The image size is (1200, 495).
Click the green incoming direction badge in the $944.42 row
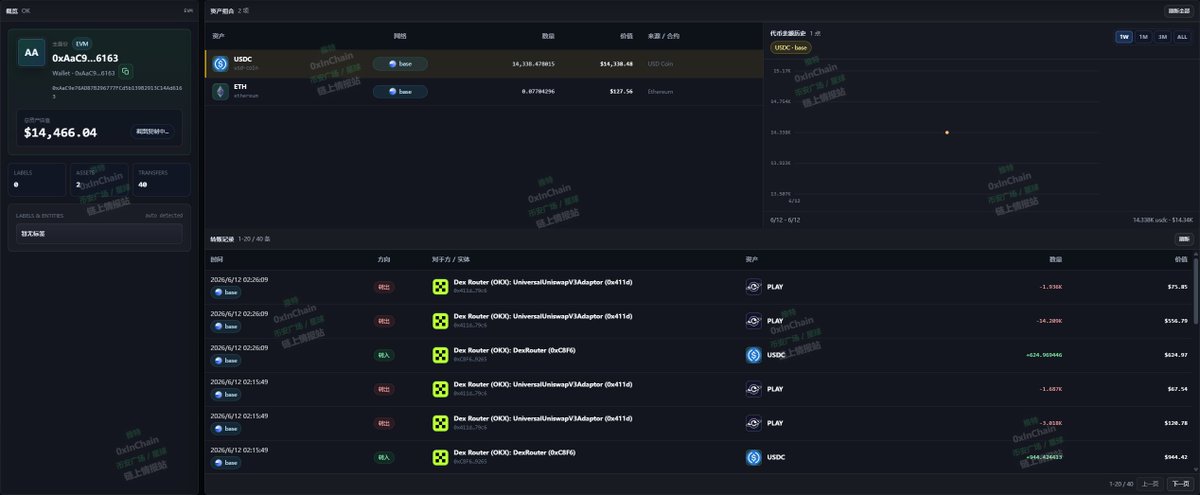[x=384, y=457]
